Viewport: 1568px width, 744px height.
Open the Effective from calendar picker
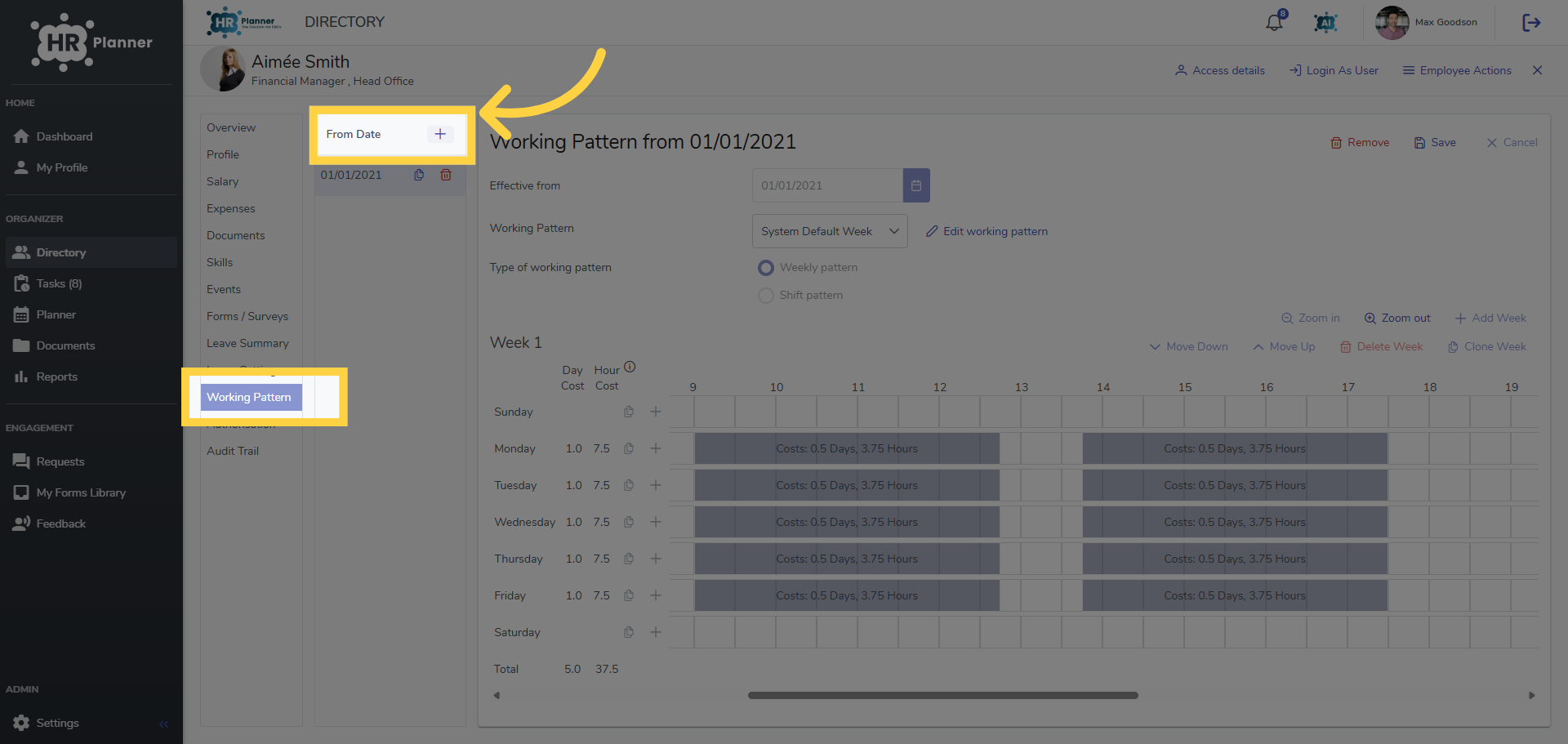(x=916, y=185)
